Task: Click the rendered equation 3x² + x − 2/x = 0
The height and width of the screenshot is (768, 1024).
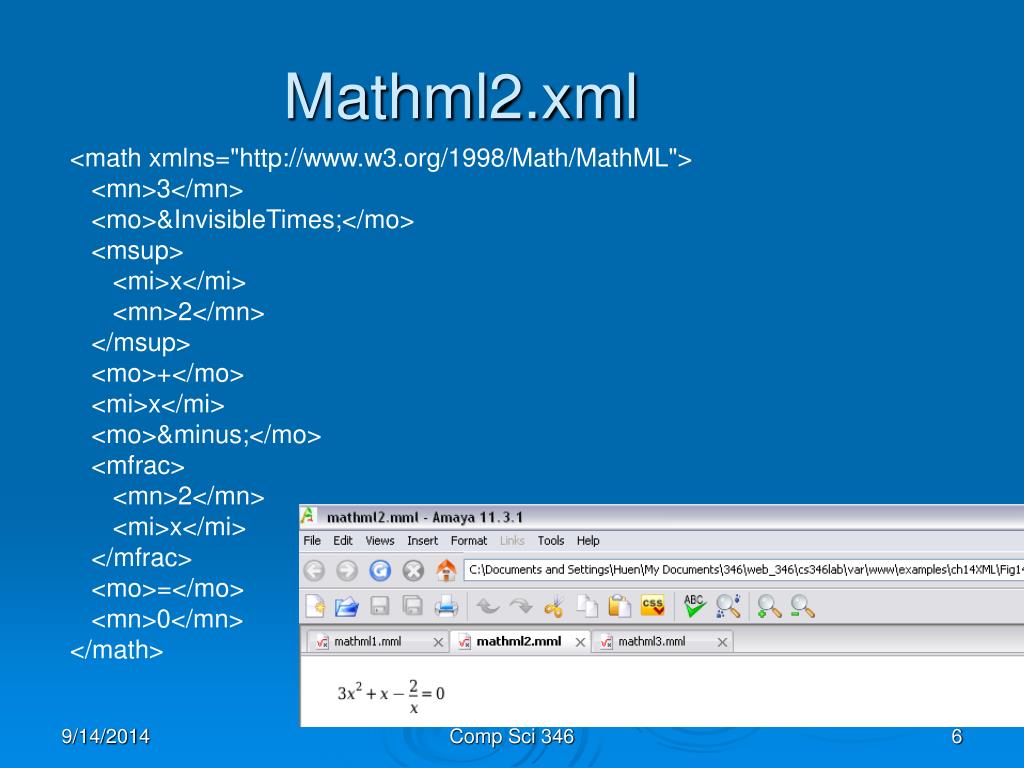Action: pyautogui.click(x=391, y=696)
